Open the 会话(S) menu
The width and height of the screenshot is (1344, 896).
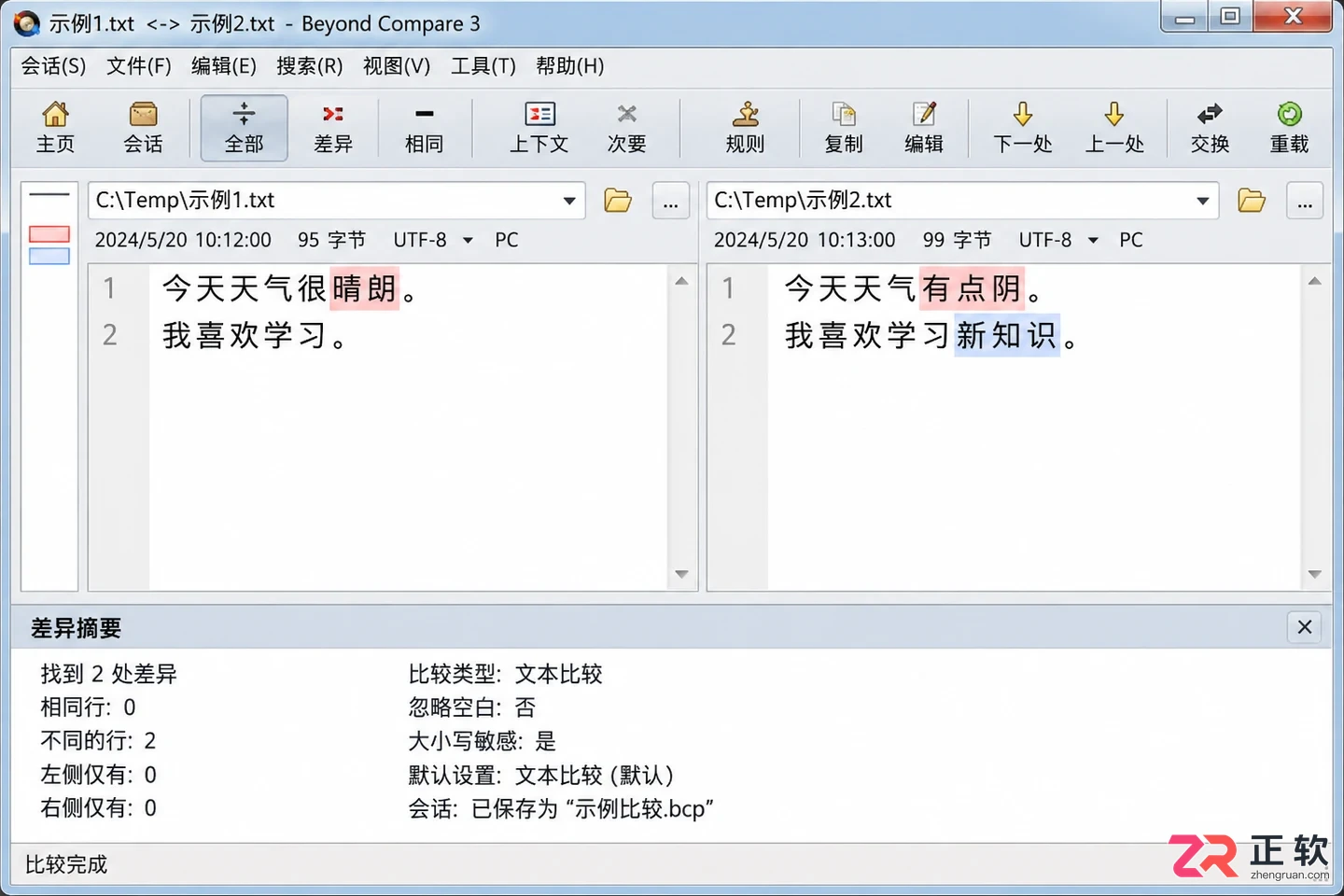(x=53, y=66)
